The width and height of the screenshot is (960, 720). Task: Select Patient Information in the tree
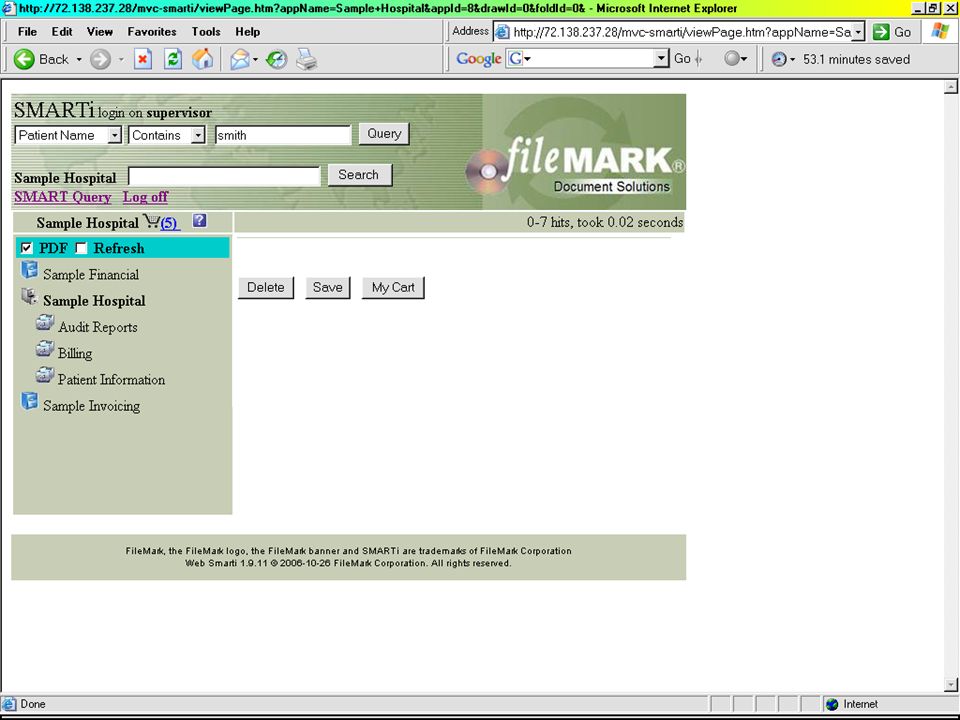(x=111, y=380)
